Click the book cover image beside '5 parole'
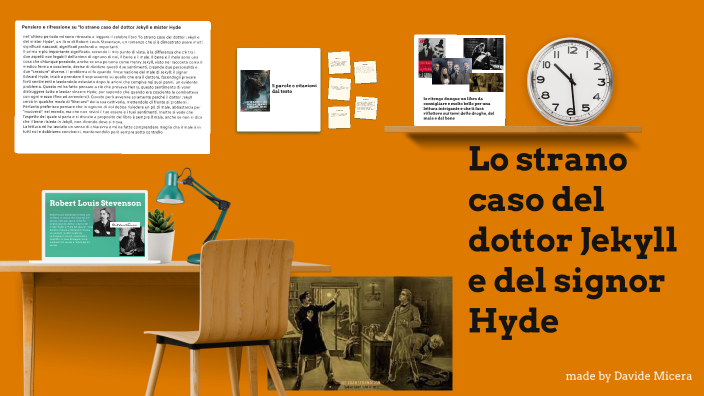 [255, 91]
